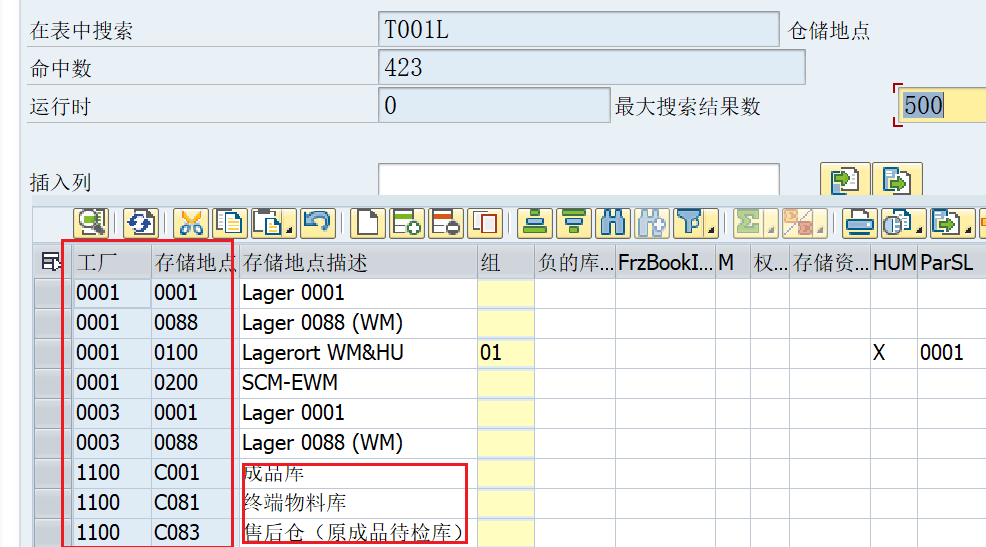The image size is (986, 547).
Task: Click the Delete row icon with red minus
Action: click(x=446, y=223)
